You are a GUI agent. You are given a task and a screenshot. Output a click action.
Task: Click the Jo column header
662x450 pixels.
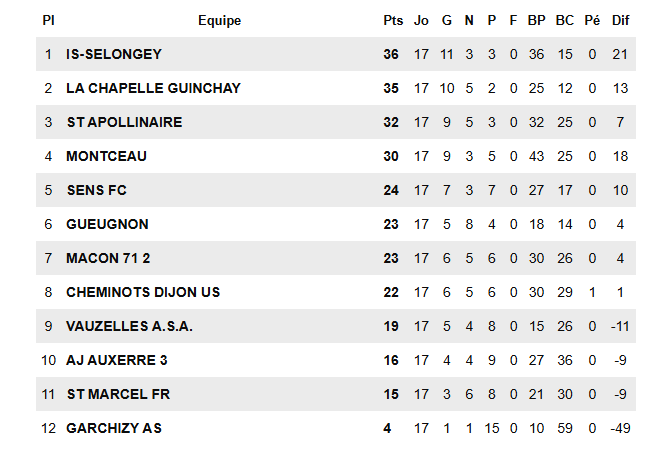[x=421, y=20]
